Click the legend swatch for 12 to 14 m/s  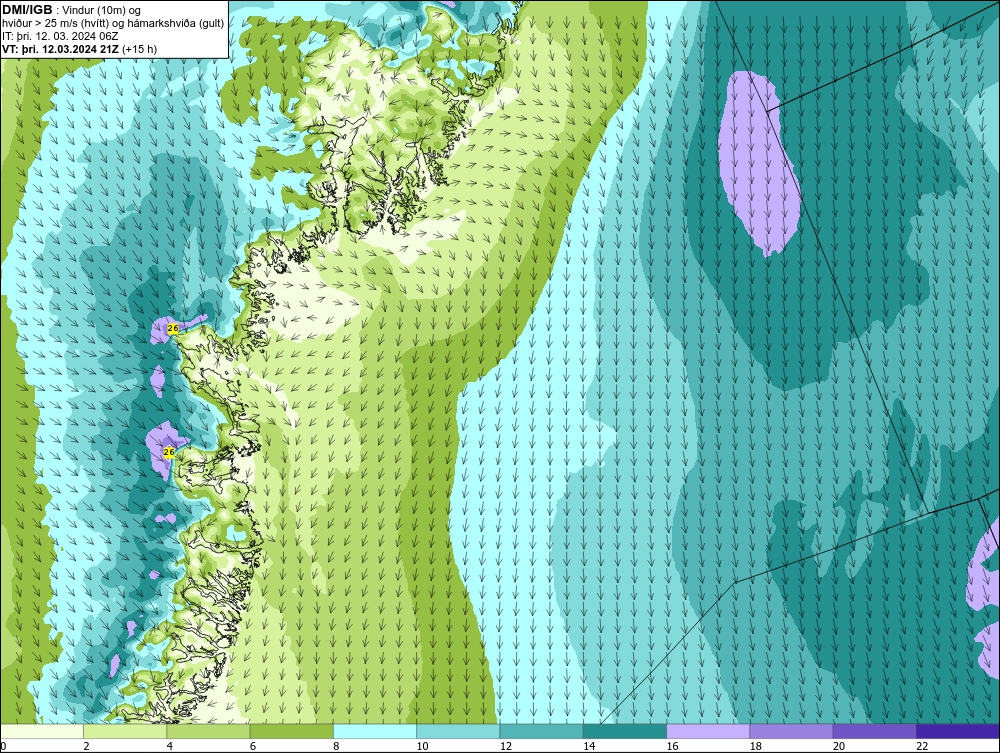pos(541,731)
